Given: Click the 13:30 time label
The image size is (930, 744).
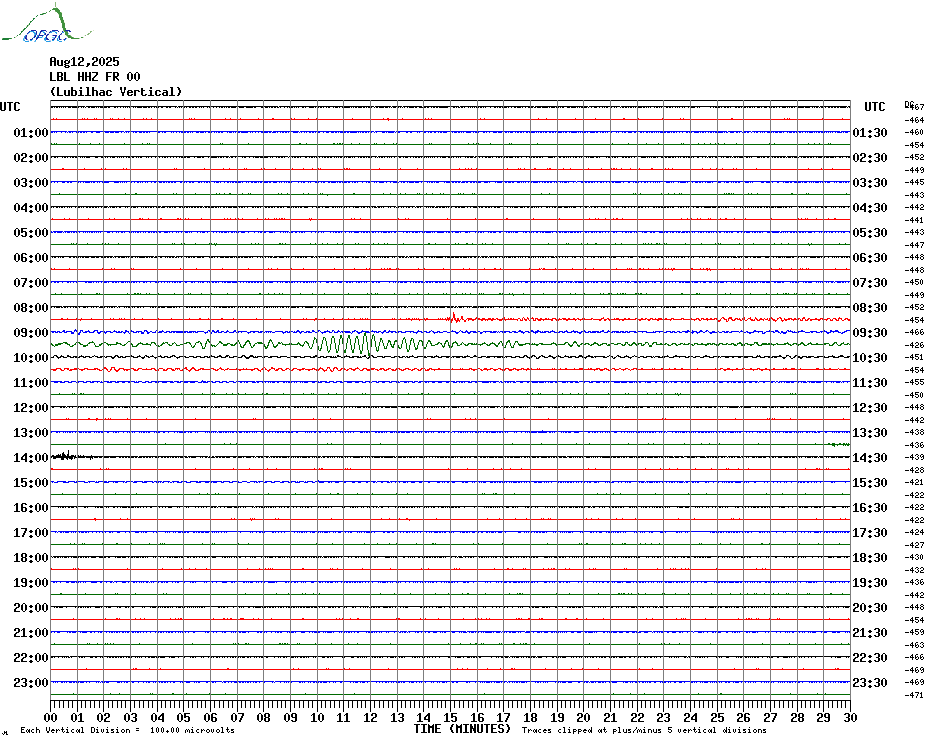Looking at the screenshot, I should pyautogui.click(x=870, y=433).
